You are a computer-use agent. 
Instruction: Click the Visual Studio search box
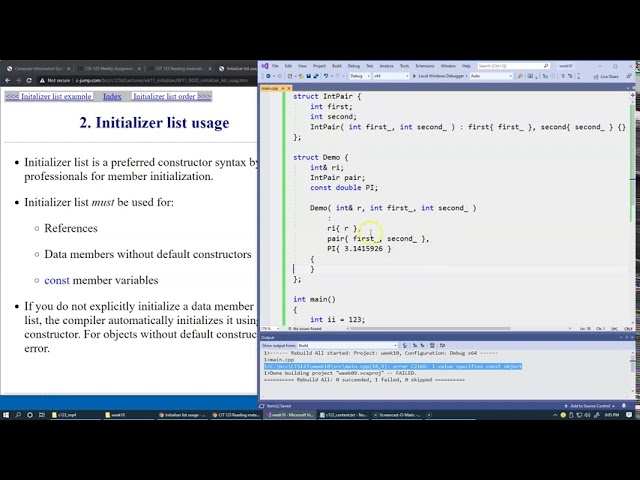tap(513, 66)
